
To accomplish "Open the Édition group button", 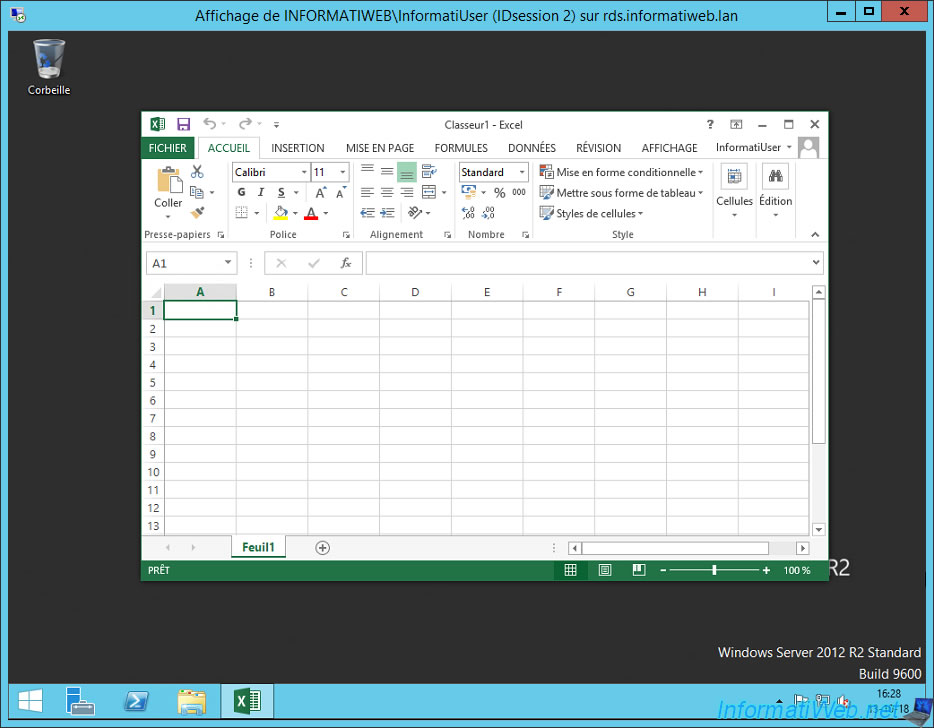I will tap(776, 191).
